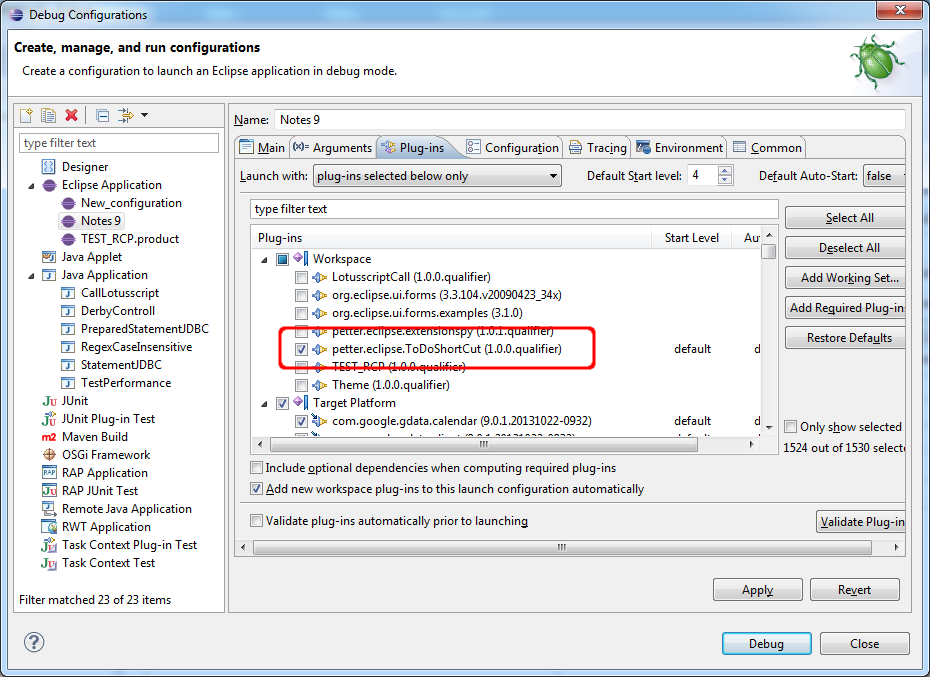The height and width of the screenshot is (677, 930).
Task: Delete selected configuration with the red X
Action: tap(71, 116)
